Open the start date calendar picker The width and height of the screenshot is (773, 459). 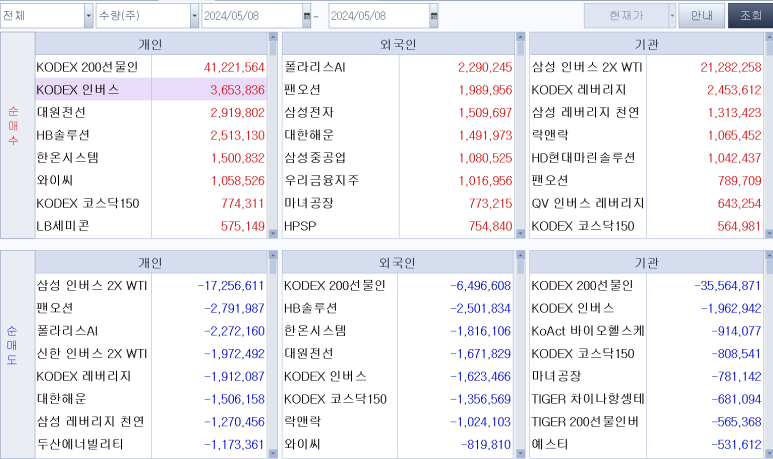click(x=307, y=16)
